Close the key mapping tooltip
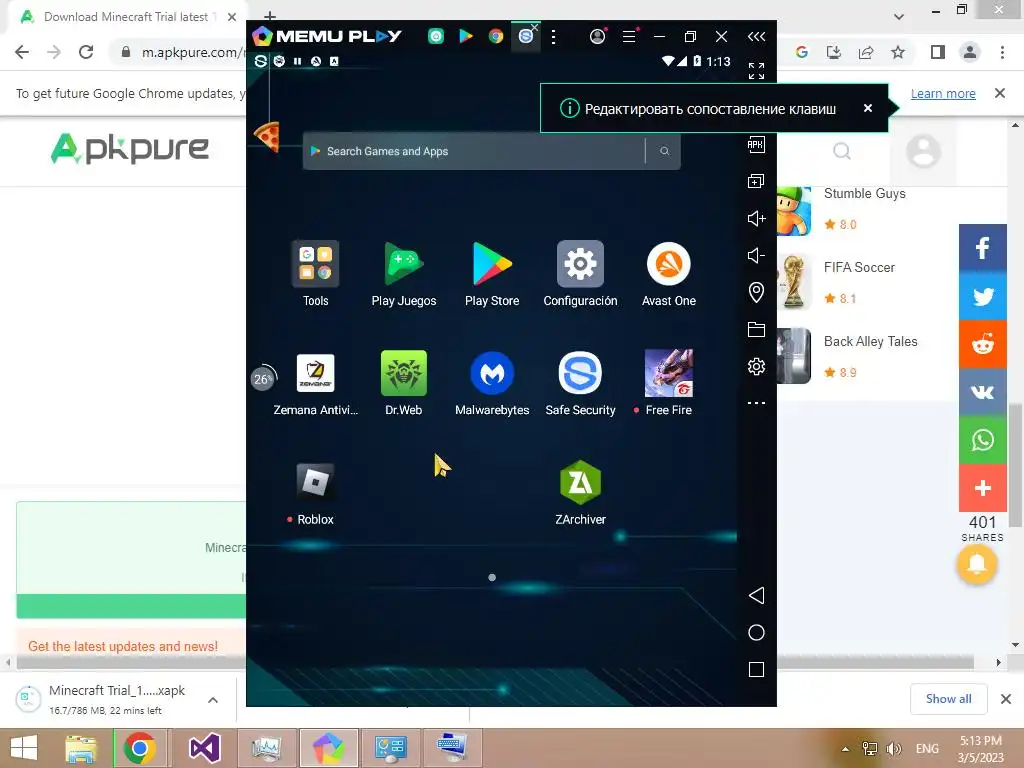1024x768 pixels. coord(867,108)
